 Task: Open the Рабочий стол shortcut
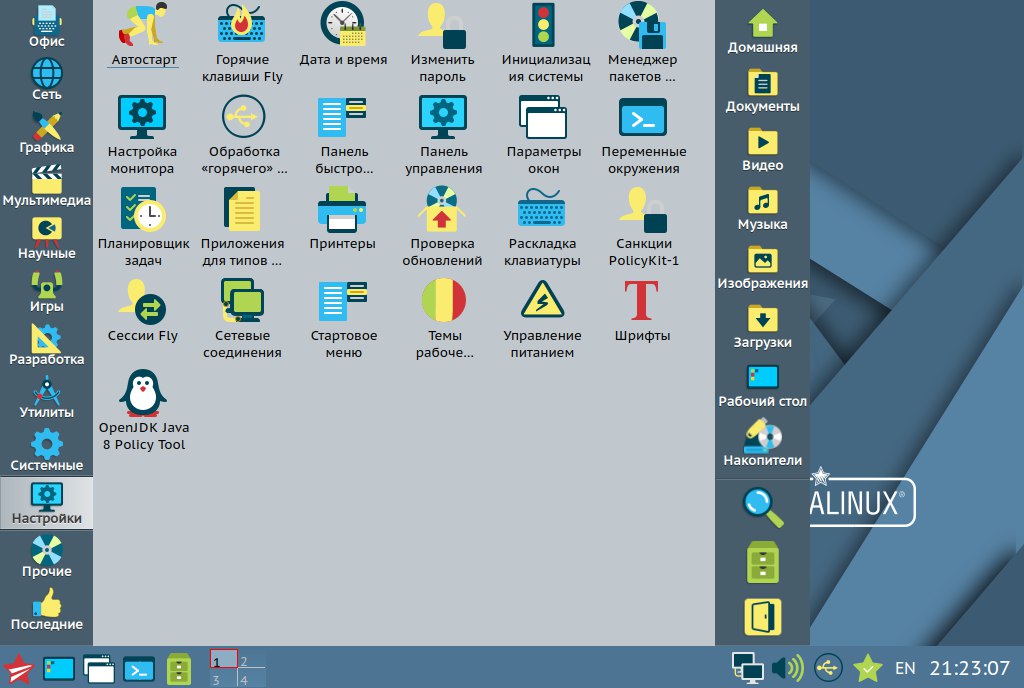pyautogui.click(x=762, y=386)
